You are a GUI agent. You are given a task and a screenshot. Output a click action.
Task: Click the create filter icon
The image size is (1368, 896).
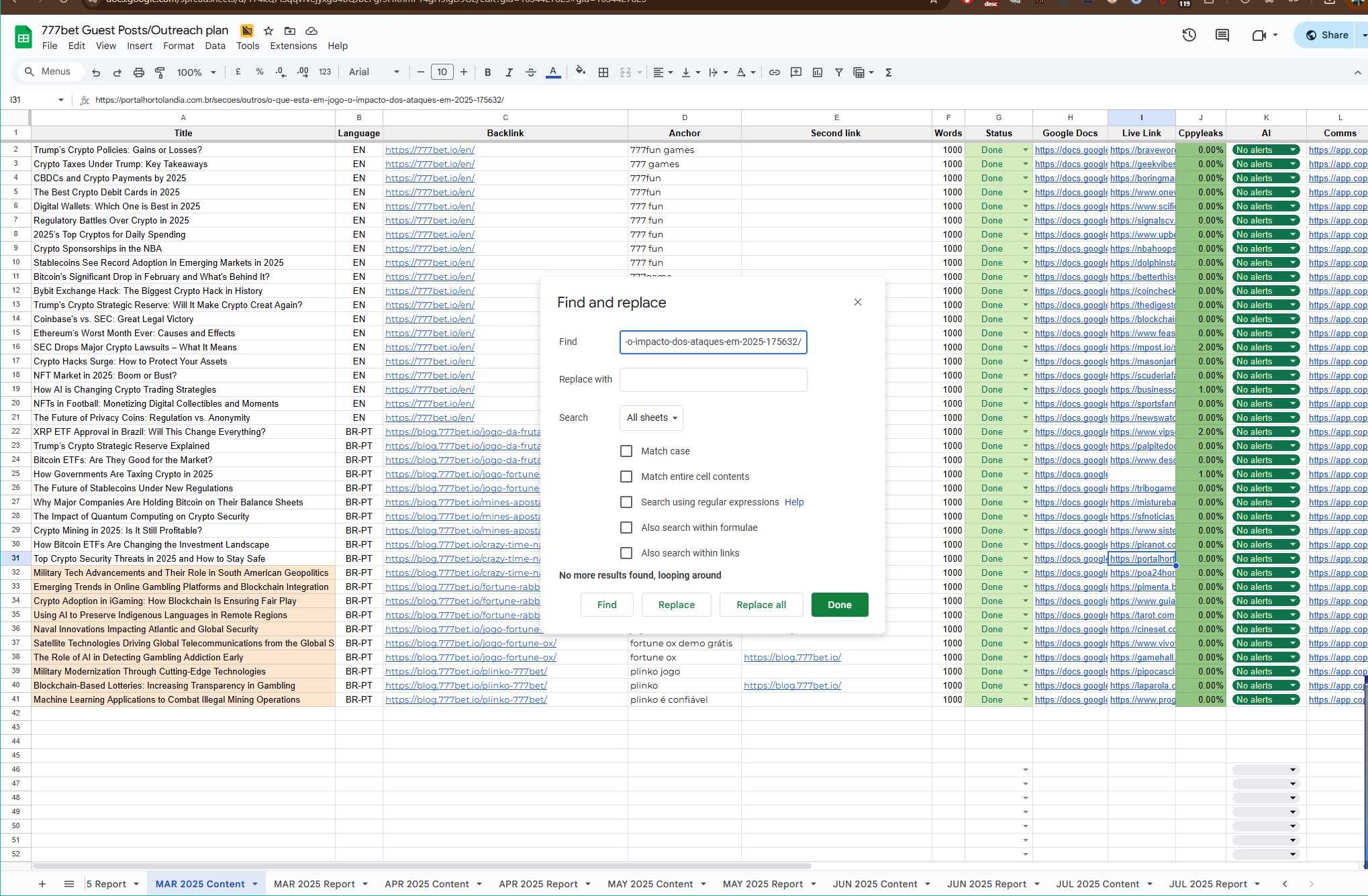[x=838, y=72]
